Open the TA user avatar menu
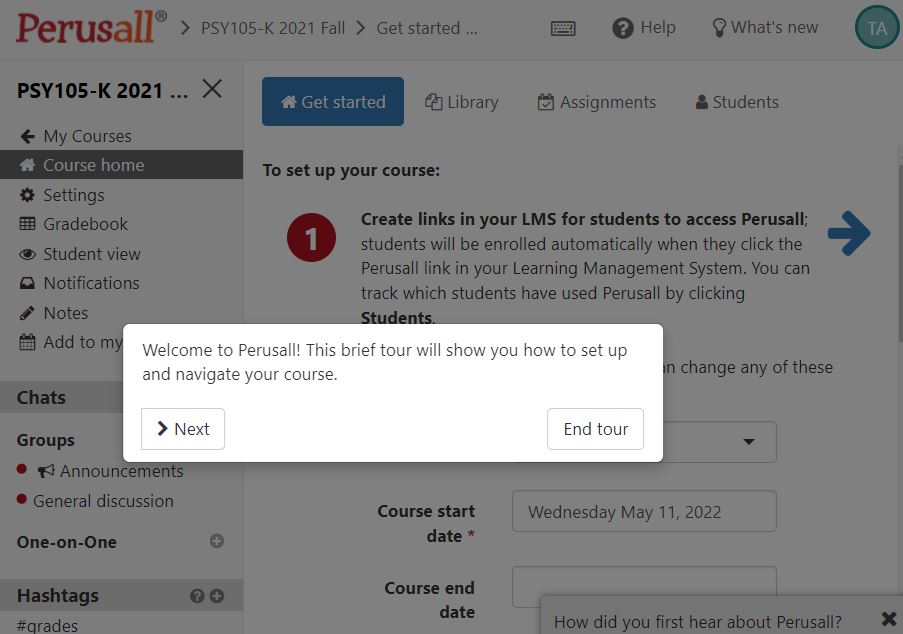Screen dimensions: 903x634 (x=877, y=28)
